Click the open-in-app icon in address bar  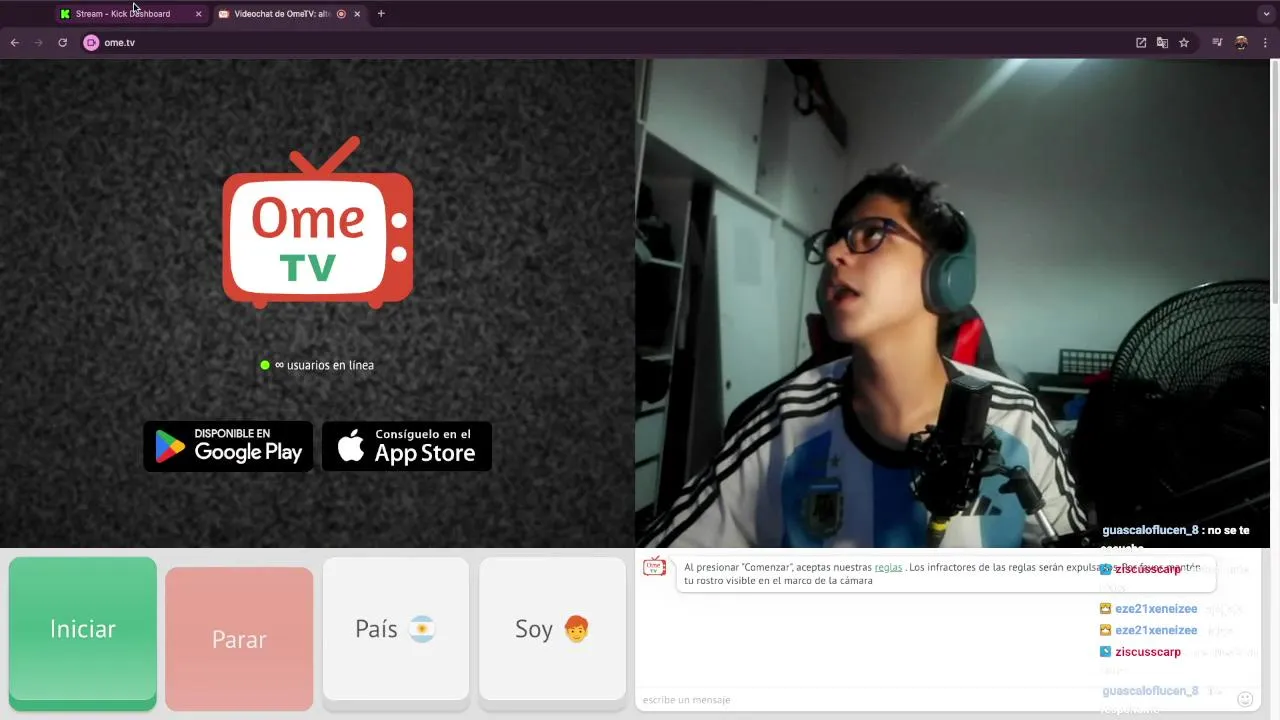[x=1141, y=43]
